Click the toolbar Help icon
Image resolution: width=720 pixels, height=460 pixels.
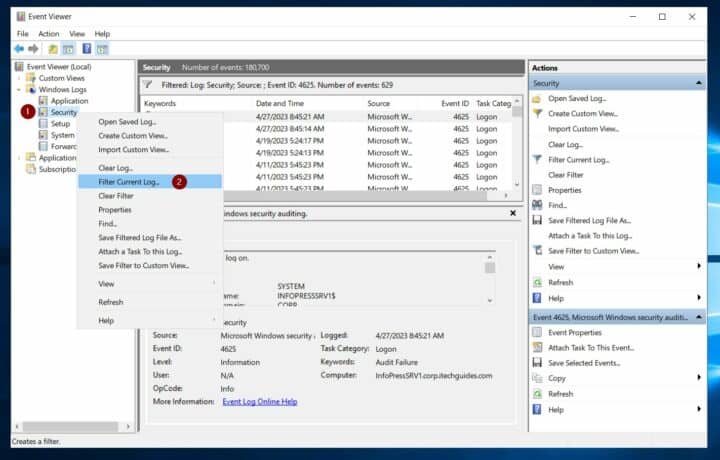pos(87,48)
